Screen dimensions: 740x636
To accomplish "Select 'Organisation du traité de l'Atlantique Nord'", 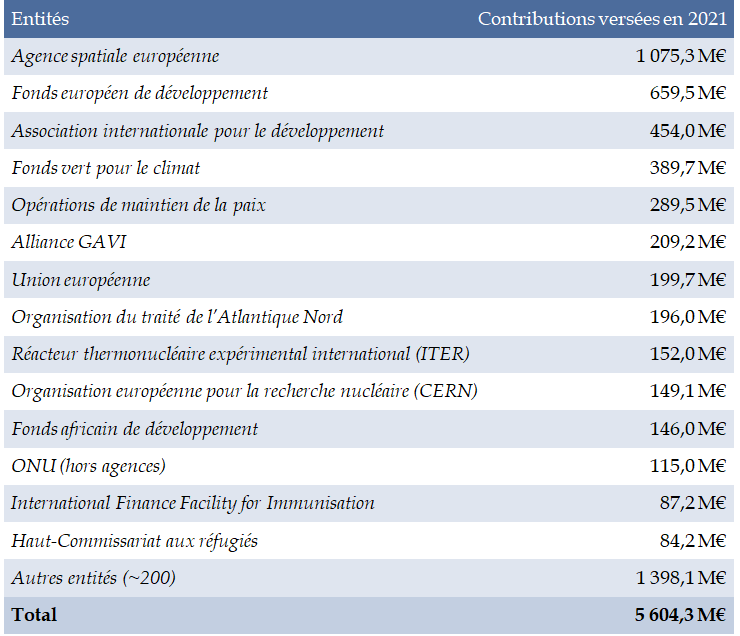I will click(177, 317).
